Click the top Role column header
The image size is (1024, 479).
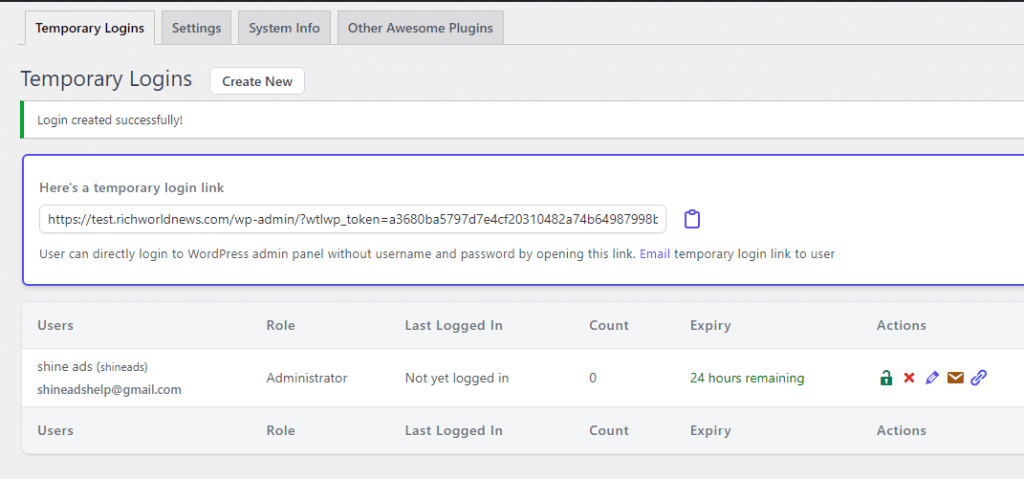pyautogui.click(x=281, y=325)
